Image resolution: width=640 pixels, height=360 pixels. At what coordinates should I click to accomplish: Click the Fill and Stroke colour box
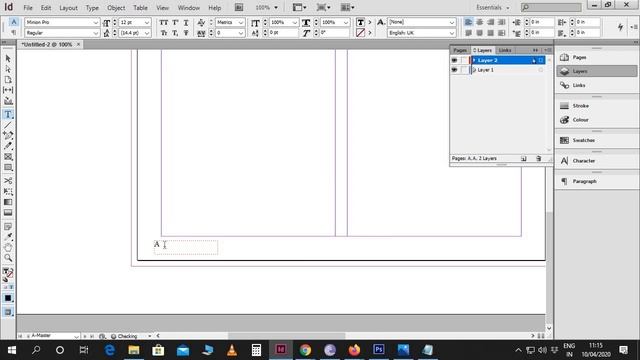click(x=8, y=272)
